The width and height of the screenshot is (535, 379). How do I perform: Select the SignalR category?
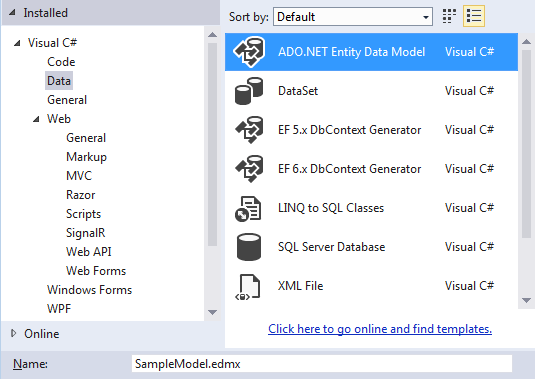tap(85, 233)
